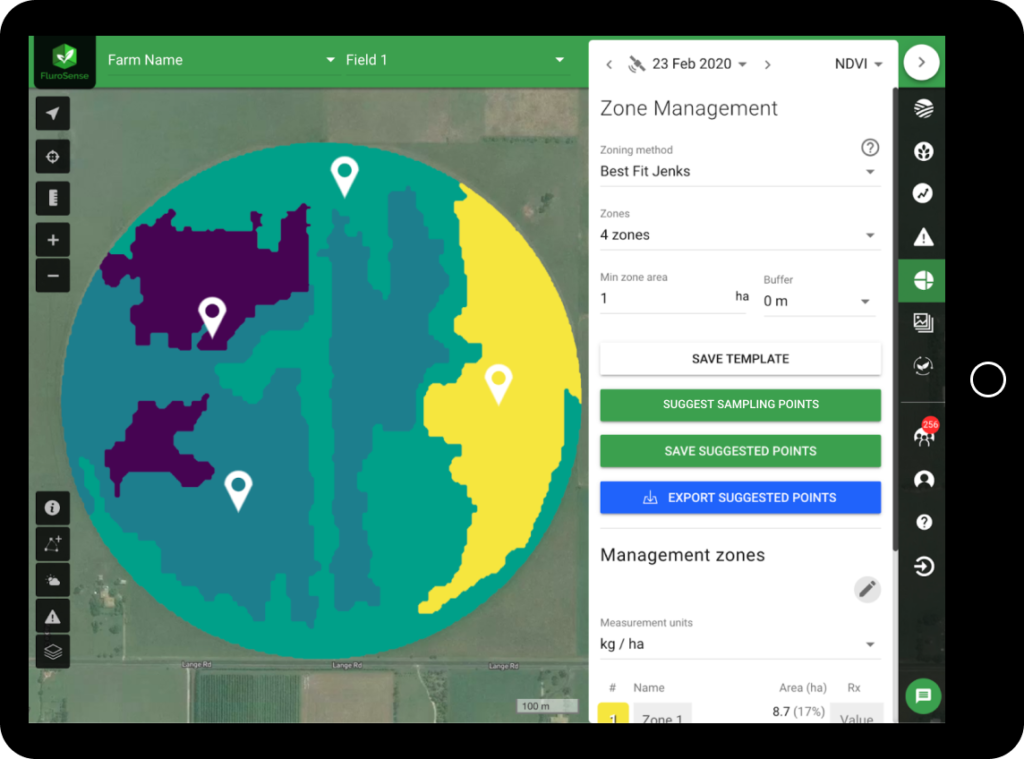
Task: Click SUGGEST SAMPLING POINTS button
Action: tap(740, 404)
